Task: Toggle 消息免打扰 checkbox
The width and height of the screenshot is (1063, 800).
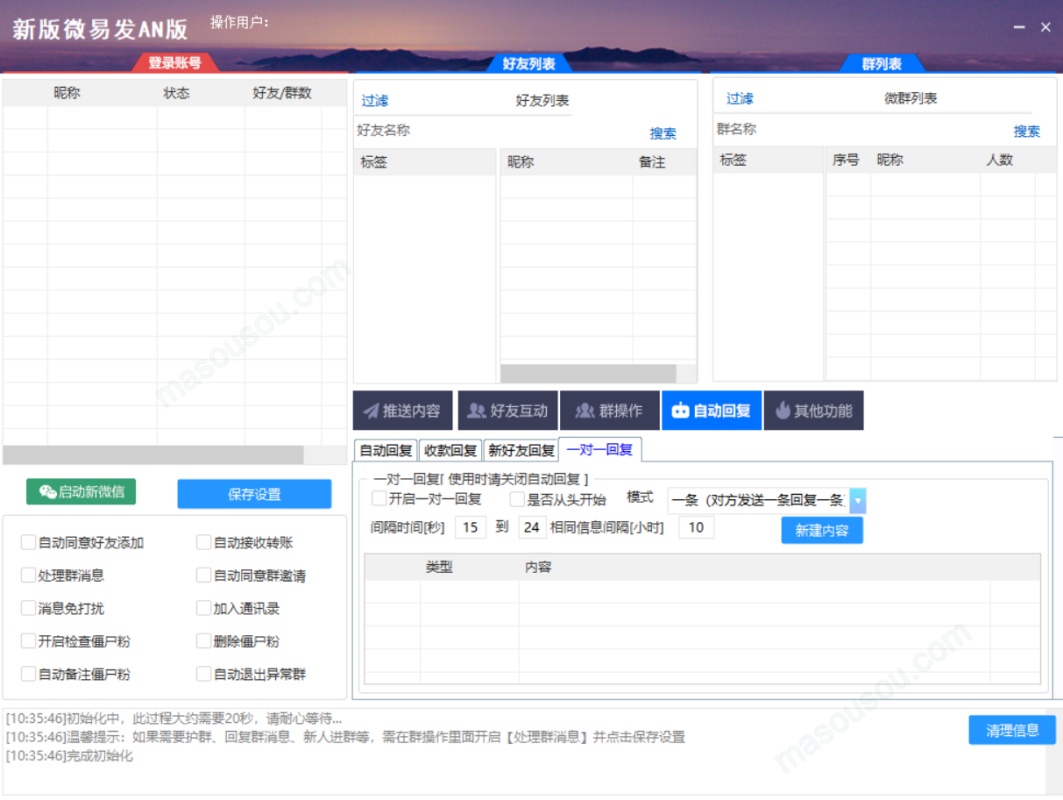Action: point(28,608)
